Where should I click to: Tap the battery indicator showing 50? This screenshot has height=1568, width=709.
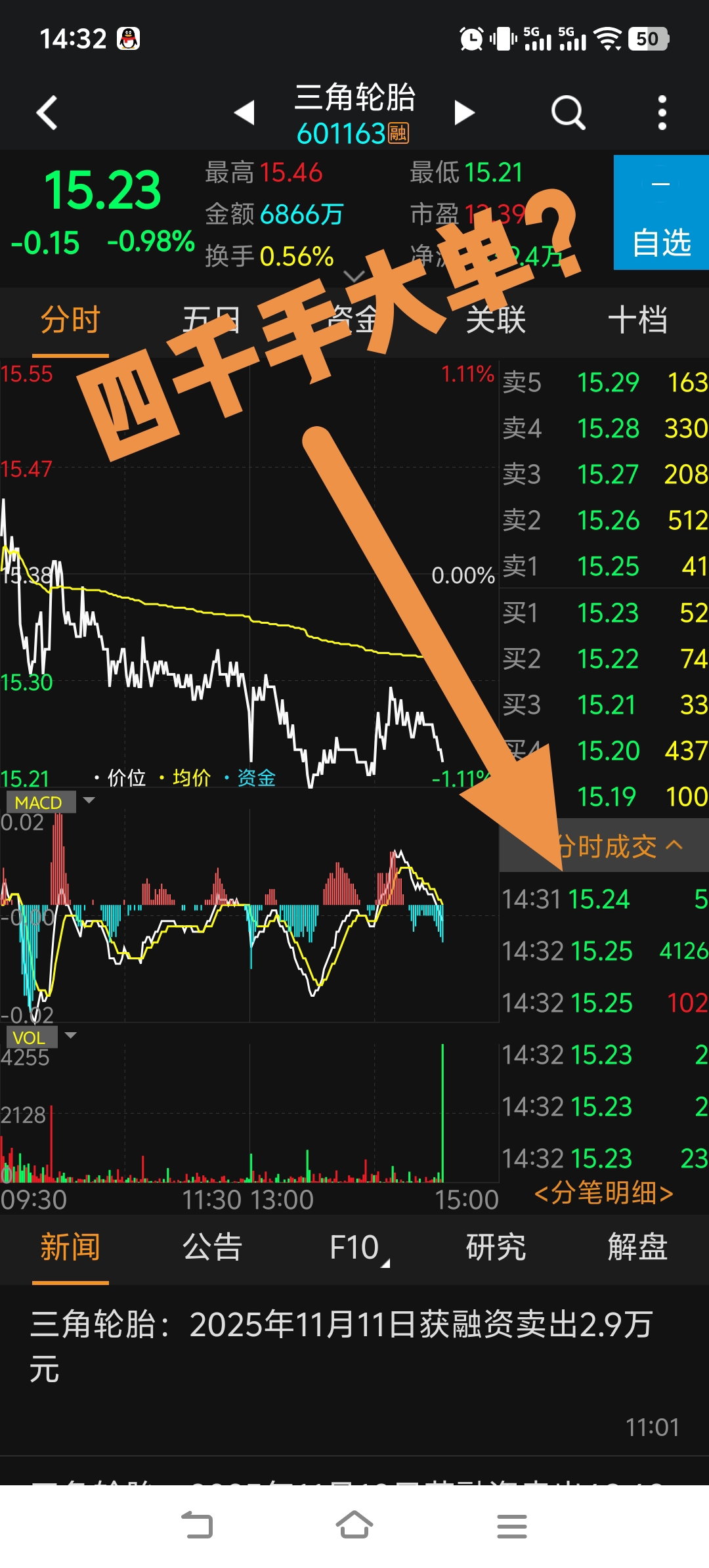click(648, 39)
